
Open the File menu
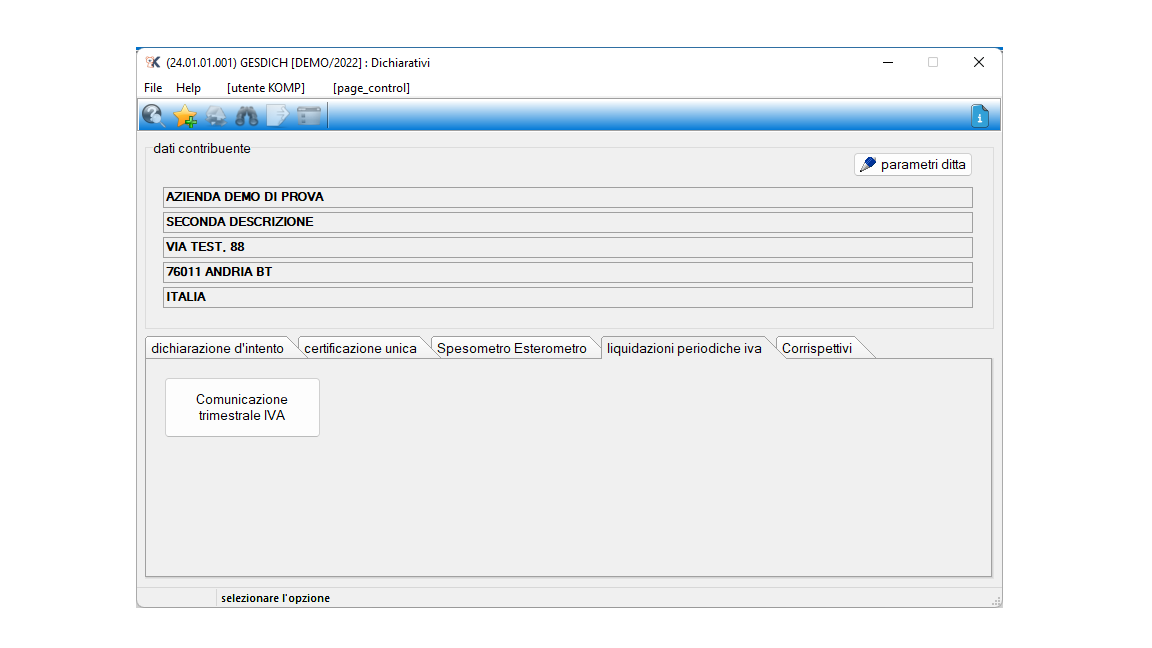153,87
